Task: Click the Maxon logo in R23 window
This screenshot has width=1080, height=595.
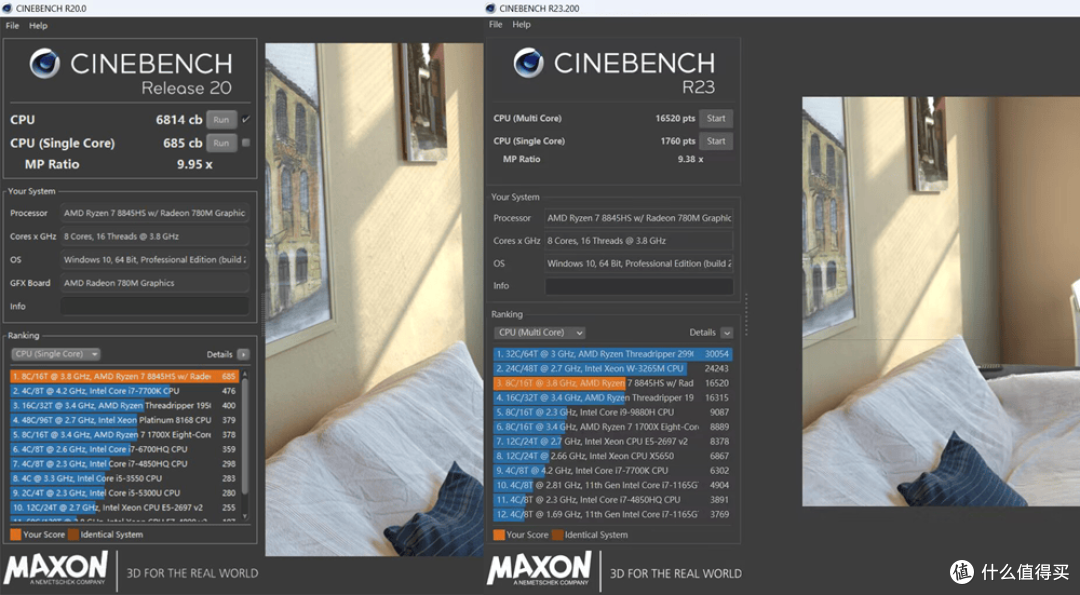Action: pyautogui.click(x=540, y=570)
